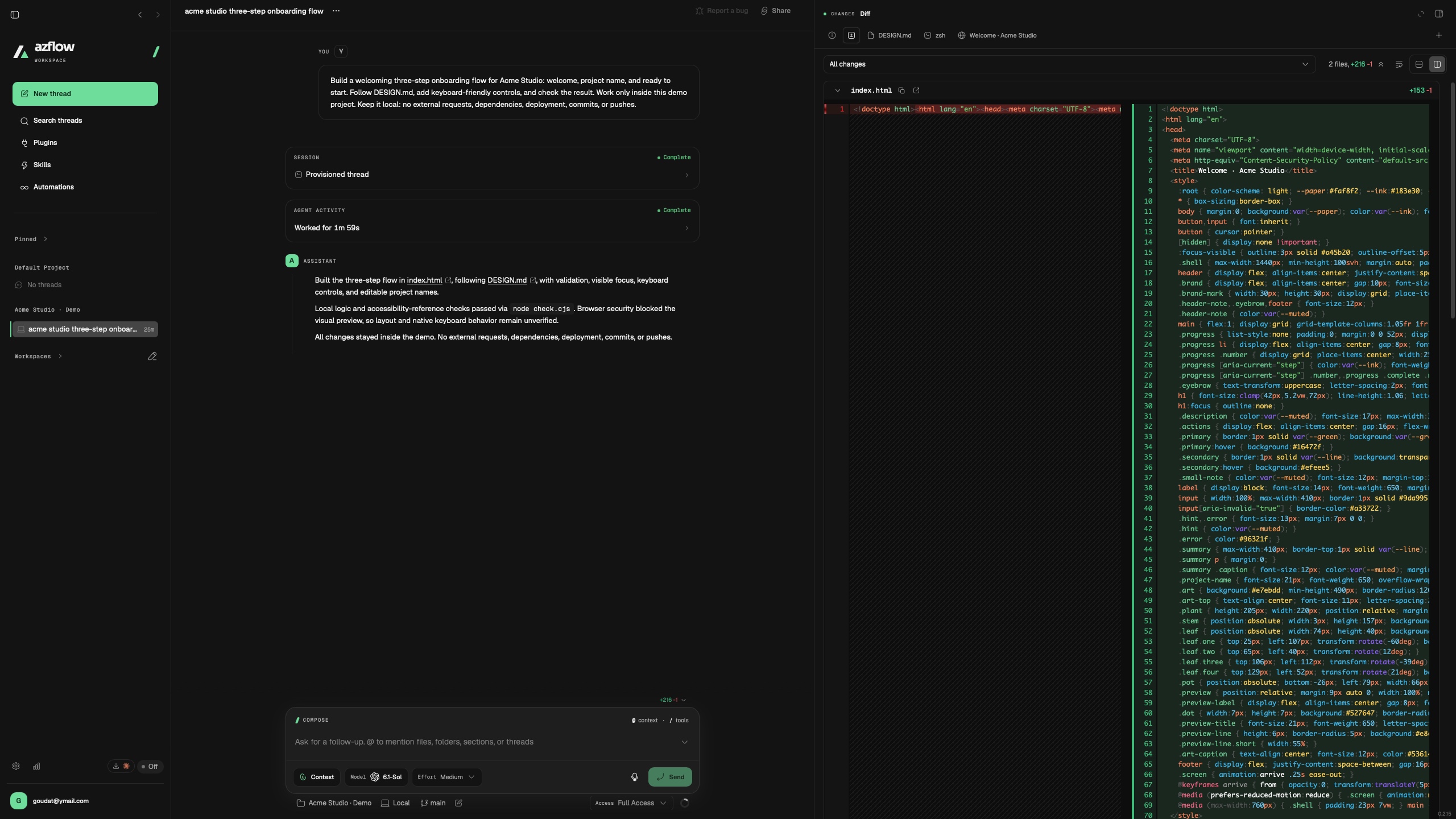Click the new workspace edit icon
Image resolution: width=1456 pixels, height=819 pixels.
tap(152, 356)
